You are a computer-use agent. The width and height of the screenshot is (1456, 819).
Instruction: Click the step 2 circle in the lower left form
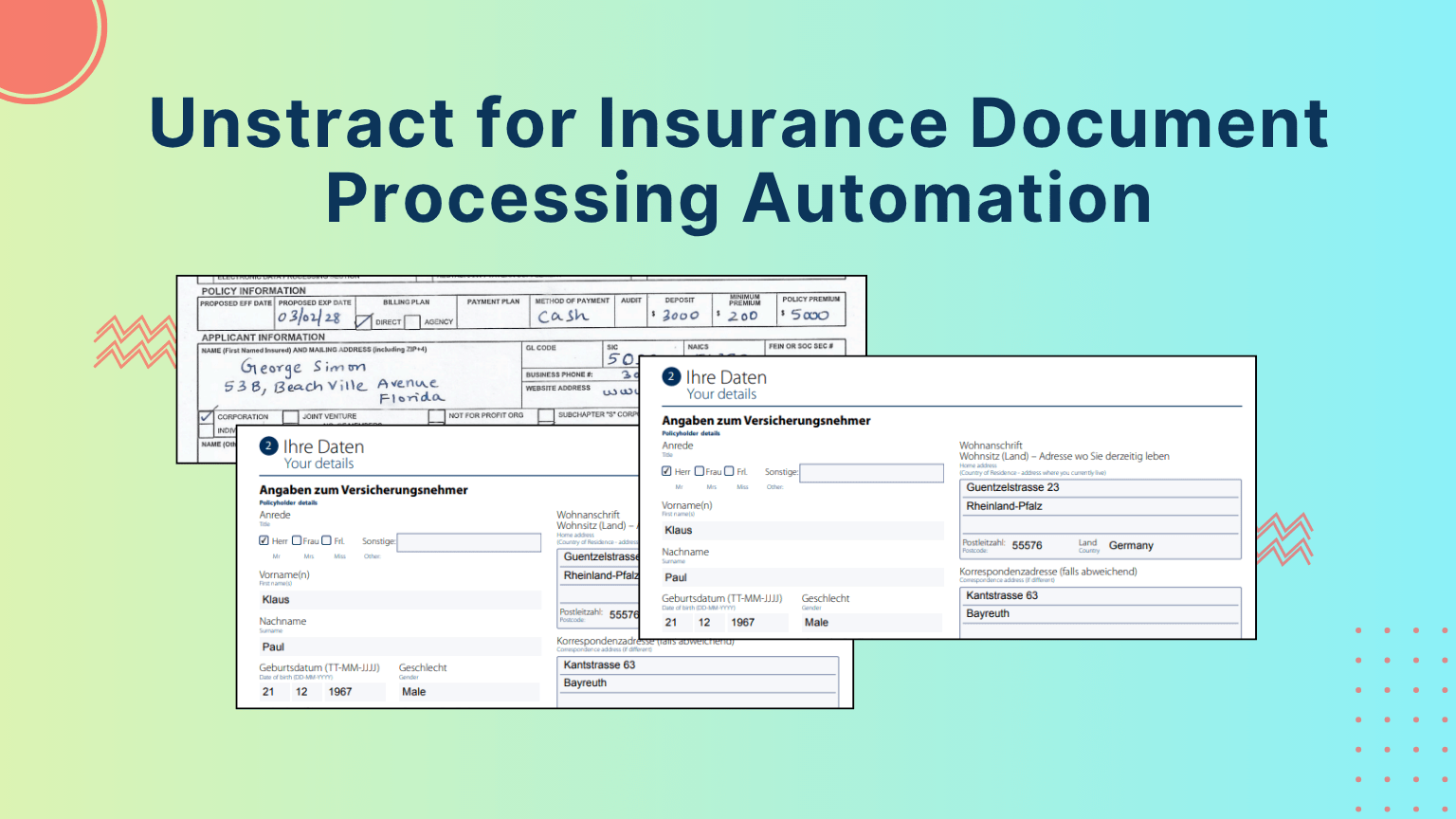[x=268, y=446]
